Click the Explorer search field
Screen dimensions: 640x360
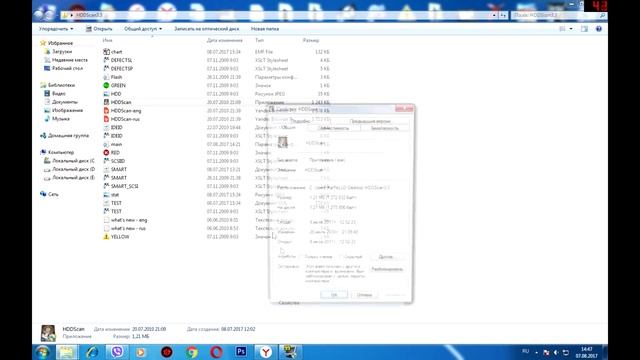(x=558, y=15)
